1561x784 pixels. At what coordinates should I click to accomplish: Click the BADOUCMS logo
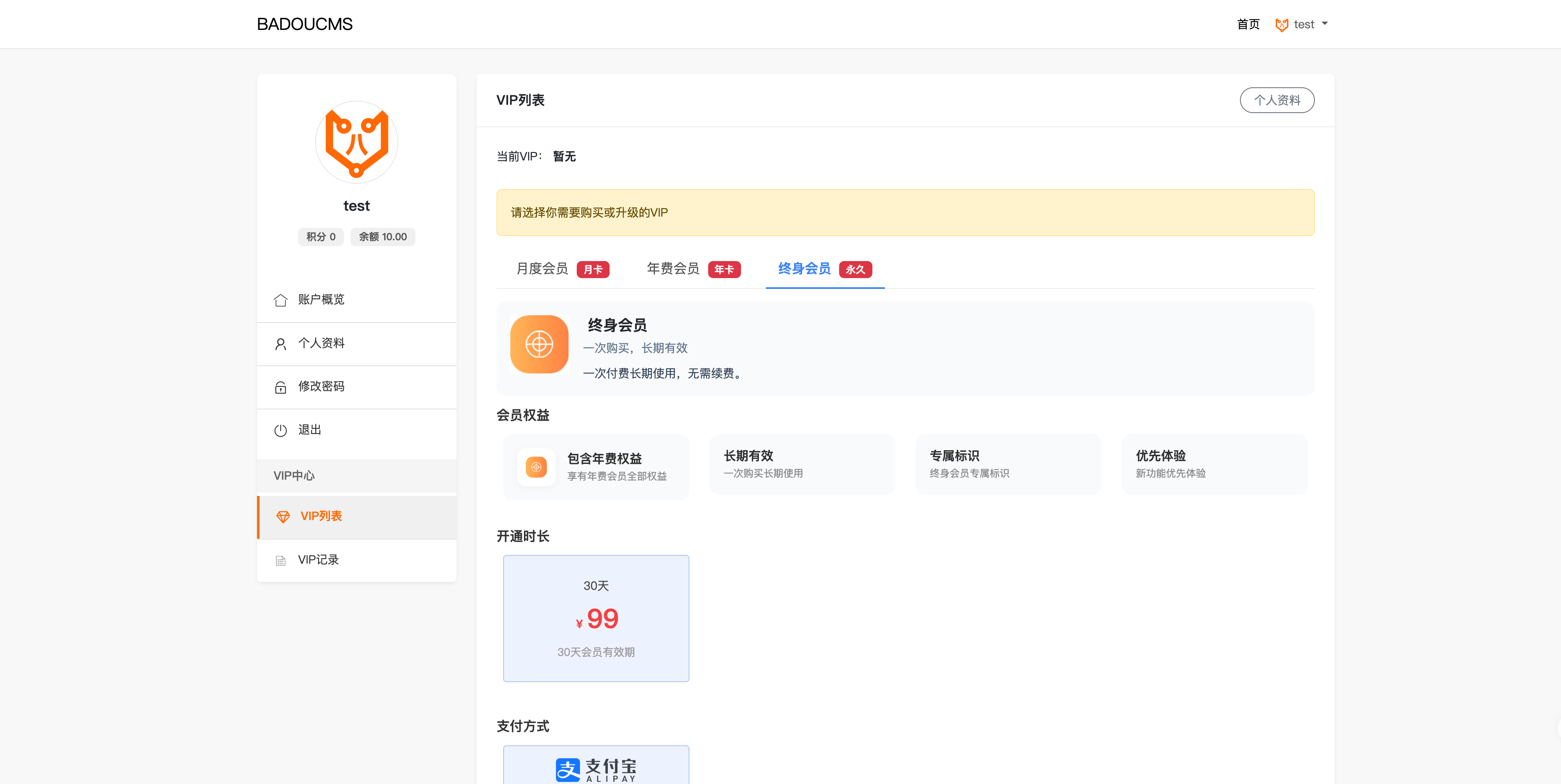click(304, 24)
